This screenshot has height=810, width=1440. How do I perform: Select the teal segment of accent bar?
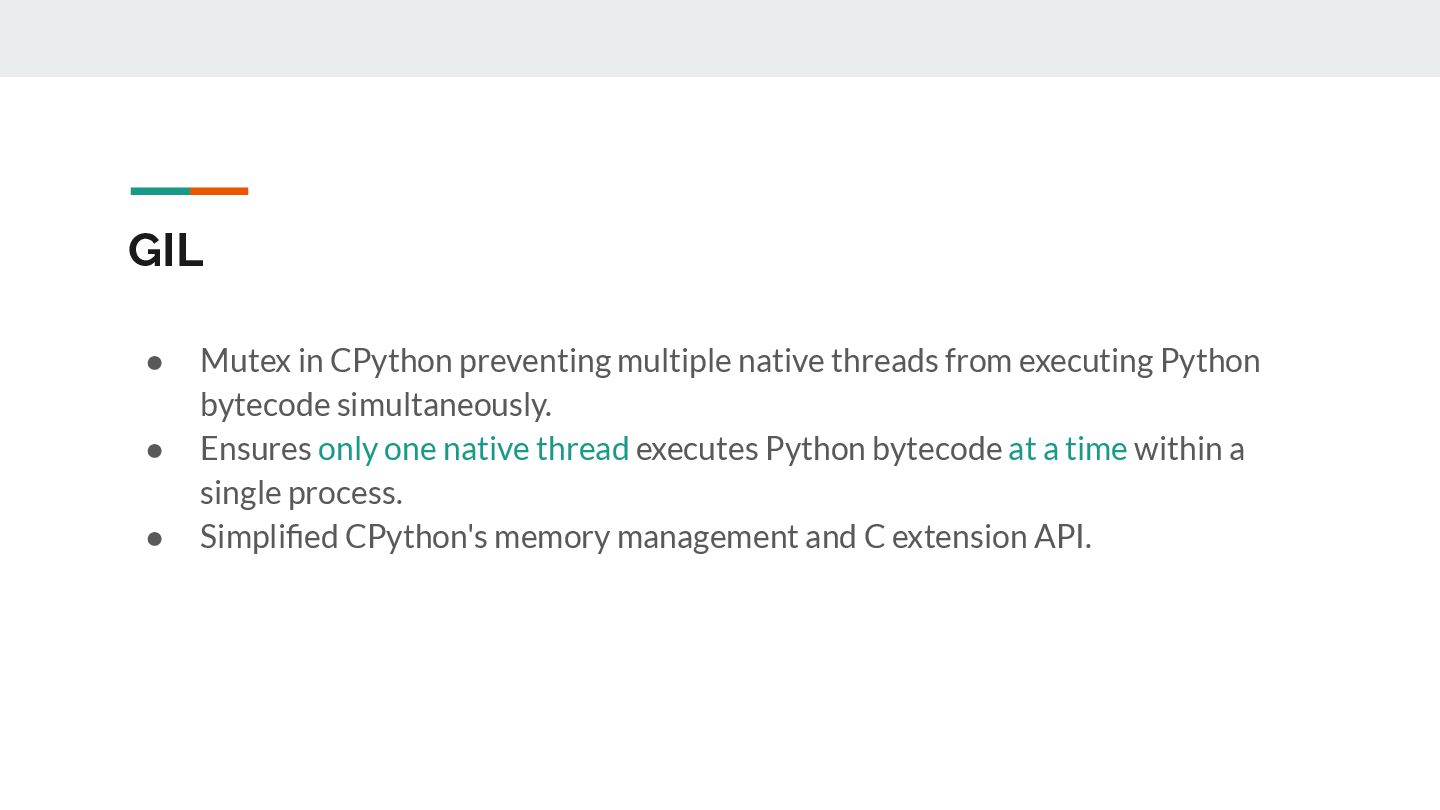click(x=160, y=191)
